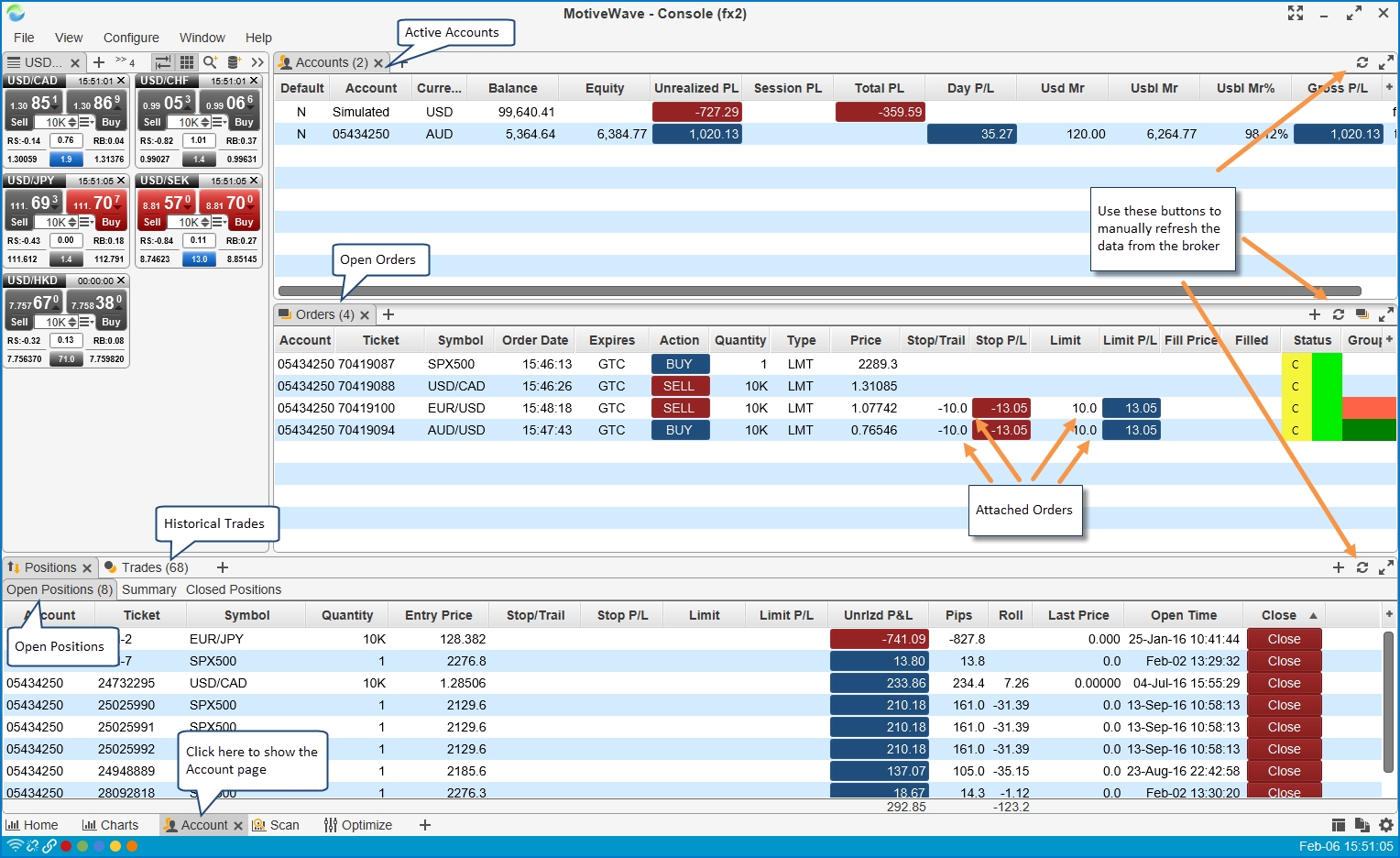
Task: Click the plus icon in Positions panel toolbar
Action: [1339, 567]
